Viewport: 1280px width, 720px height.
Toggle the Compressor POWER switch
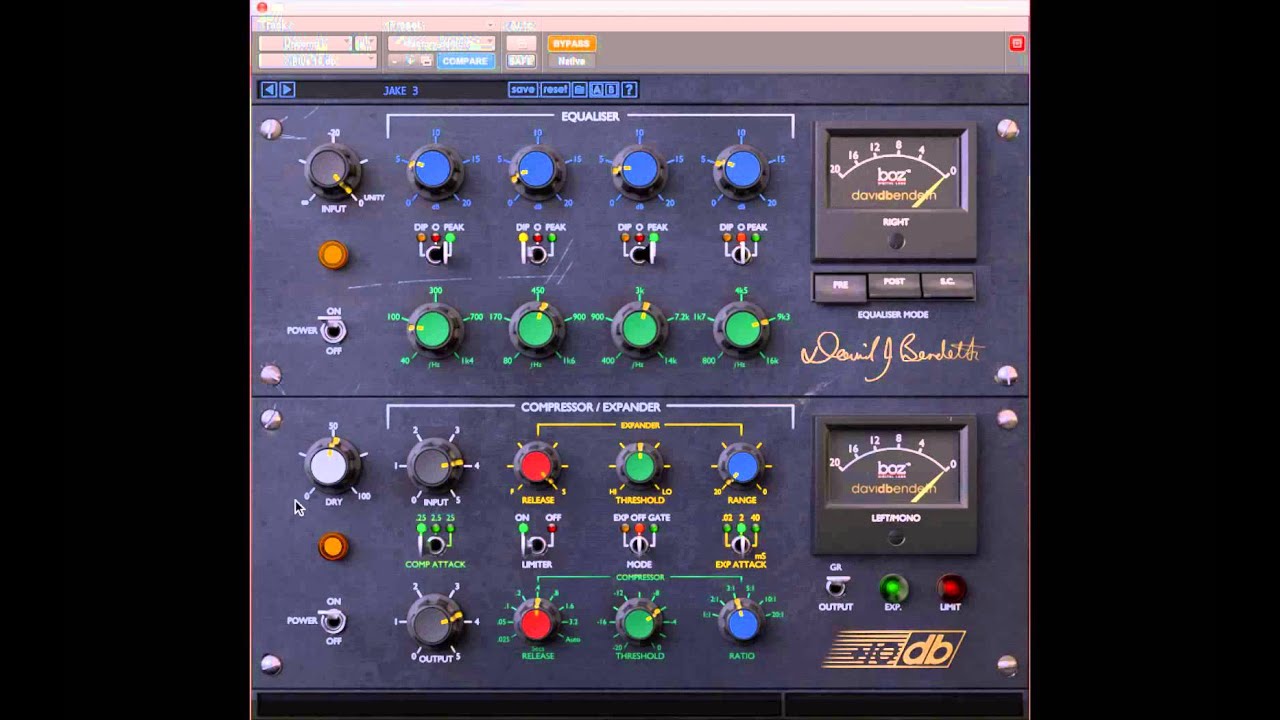pyautogui.click(x=333, y=621)
